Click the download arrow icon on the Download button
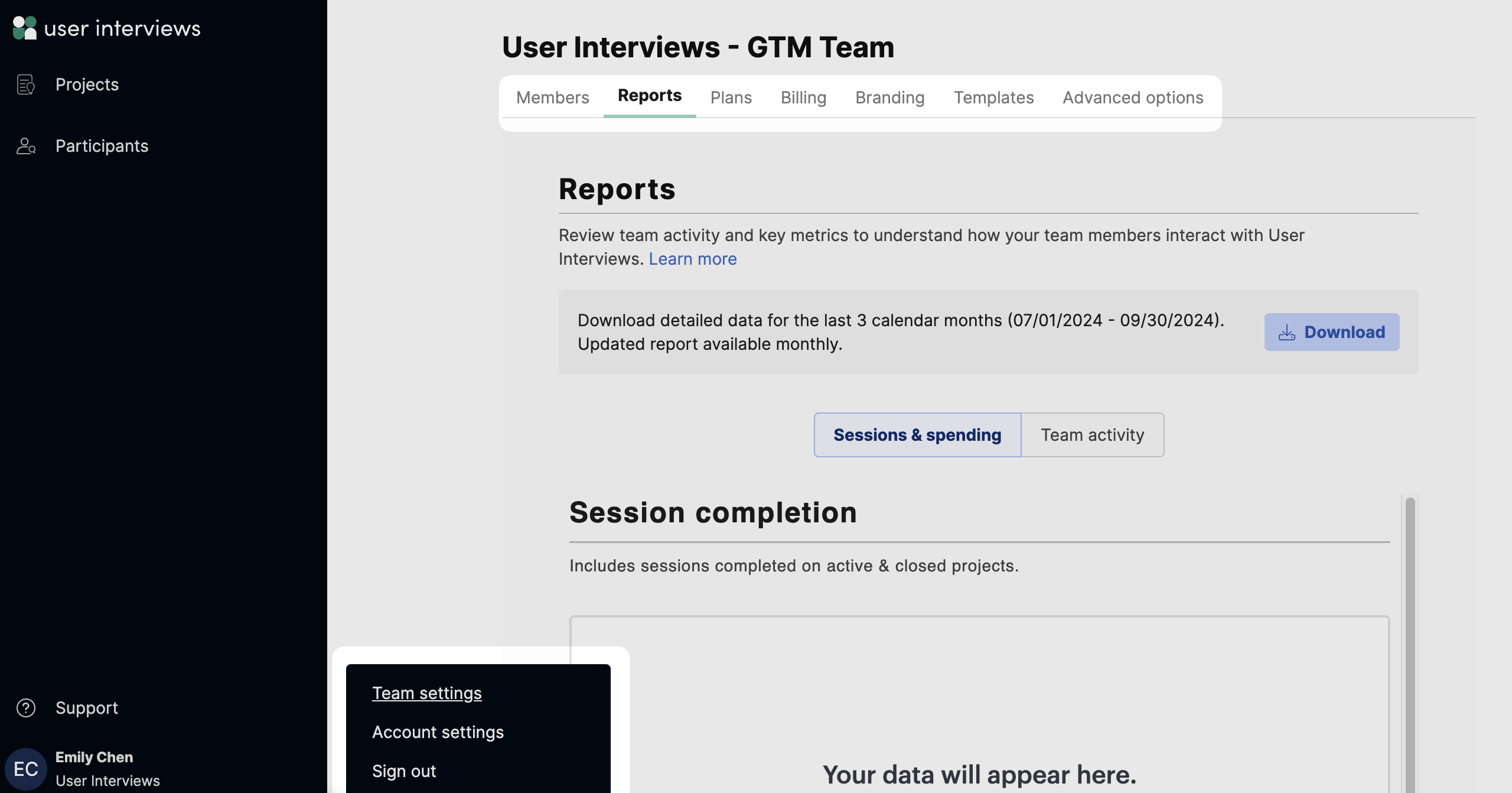The height and width of the screenshot is (793, 1512). 1287,333
